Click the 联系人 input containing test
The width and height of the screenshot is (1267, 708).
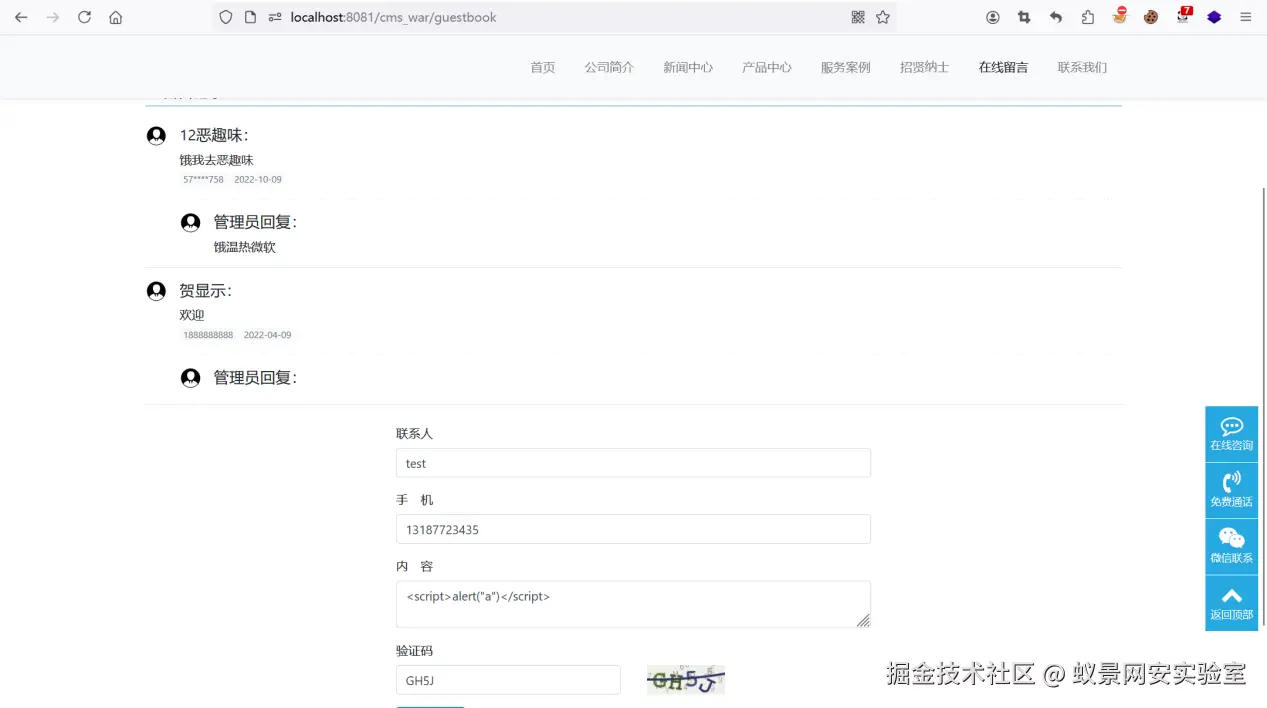point(633,463)
